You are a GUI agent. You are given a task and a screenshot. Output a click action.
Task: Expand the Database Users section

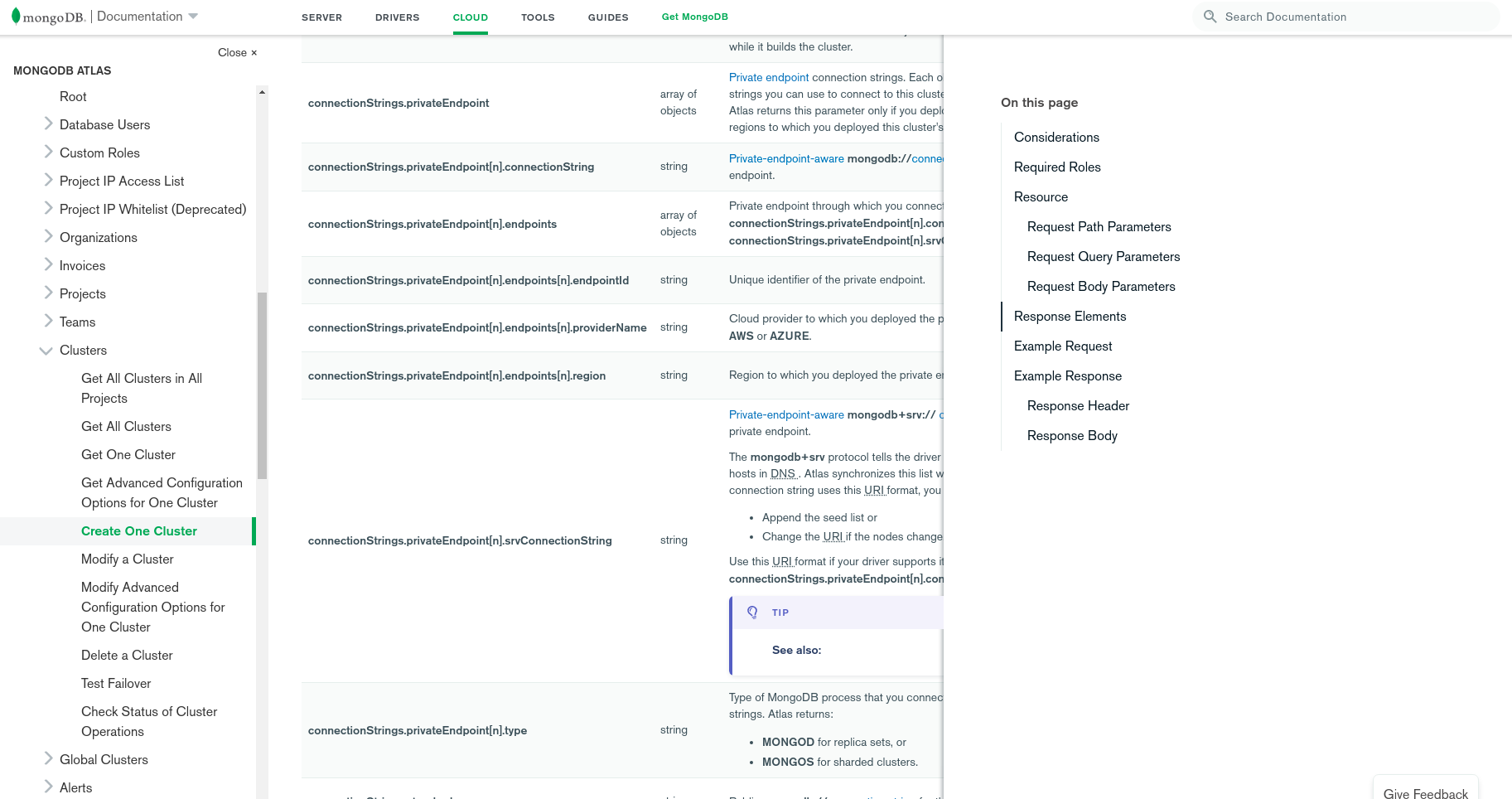(48, 124)
